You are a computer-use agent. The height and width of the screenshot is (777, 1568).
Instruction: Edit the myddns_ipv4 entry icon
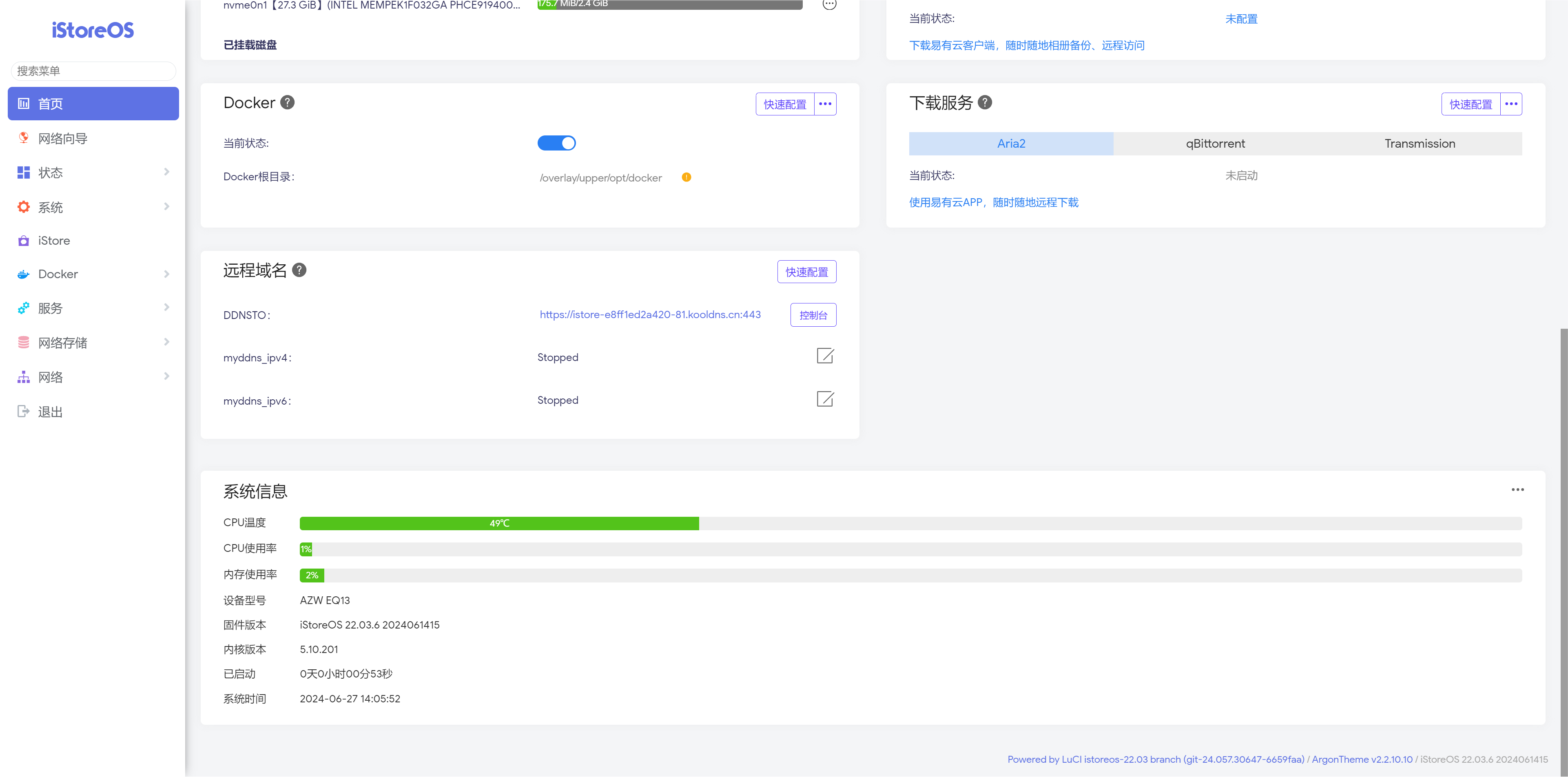pyautogui.click(x=825, y=356)
